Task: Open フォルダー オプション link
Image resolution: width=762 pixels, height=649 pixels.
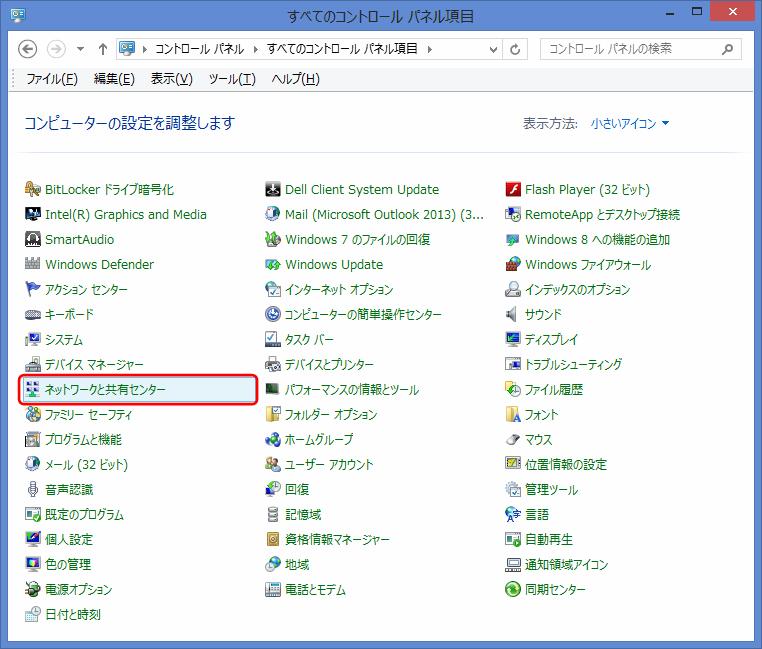Action: [331, 415]
